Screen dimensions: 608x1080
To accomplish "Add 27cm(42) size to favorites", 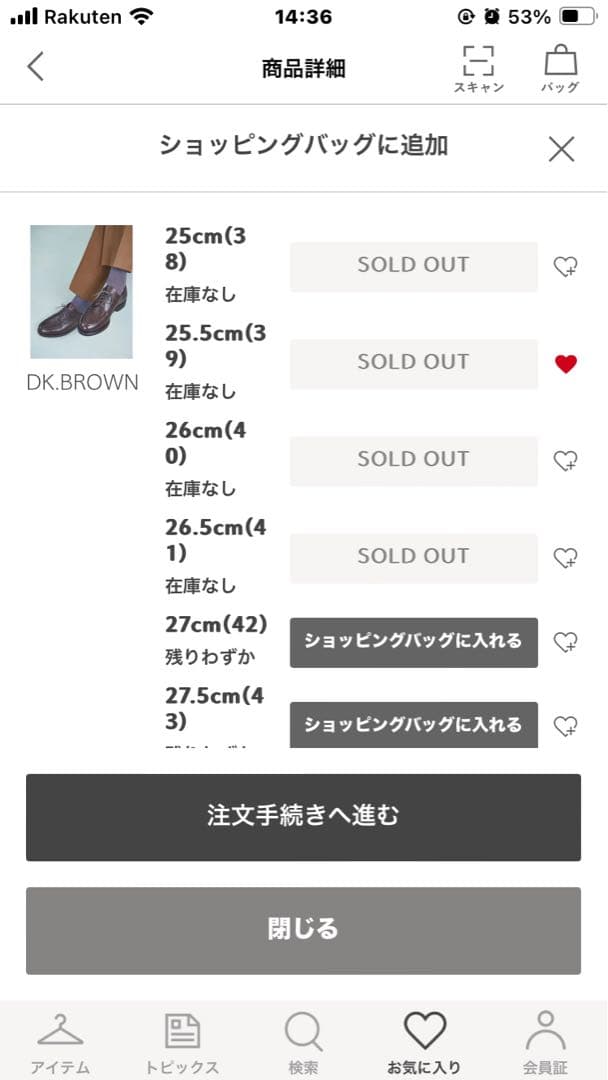I will (x=566, y=642).
